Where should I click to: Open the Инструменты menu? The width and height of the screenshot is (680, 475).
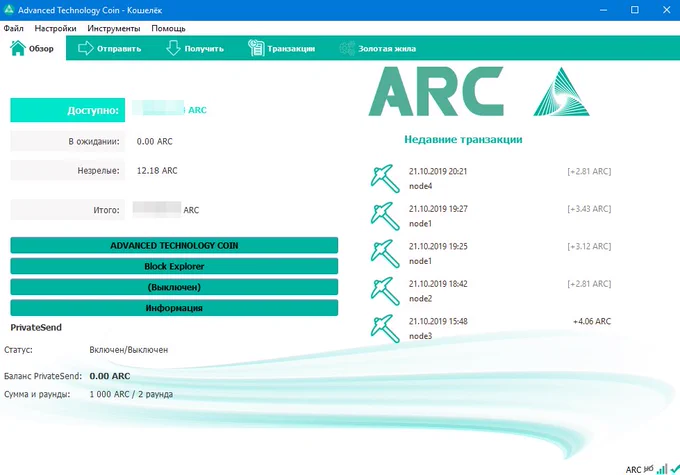114,28
